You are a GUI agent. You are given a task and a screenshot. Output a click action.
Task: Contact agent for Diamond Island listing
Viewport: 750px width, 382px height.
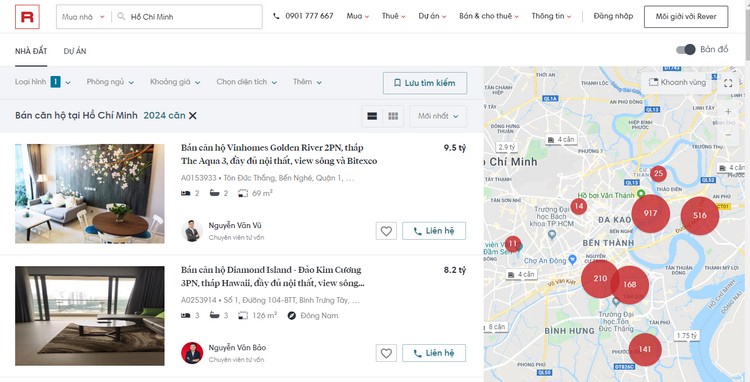434,353
